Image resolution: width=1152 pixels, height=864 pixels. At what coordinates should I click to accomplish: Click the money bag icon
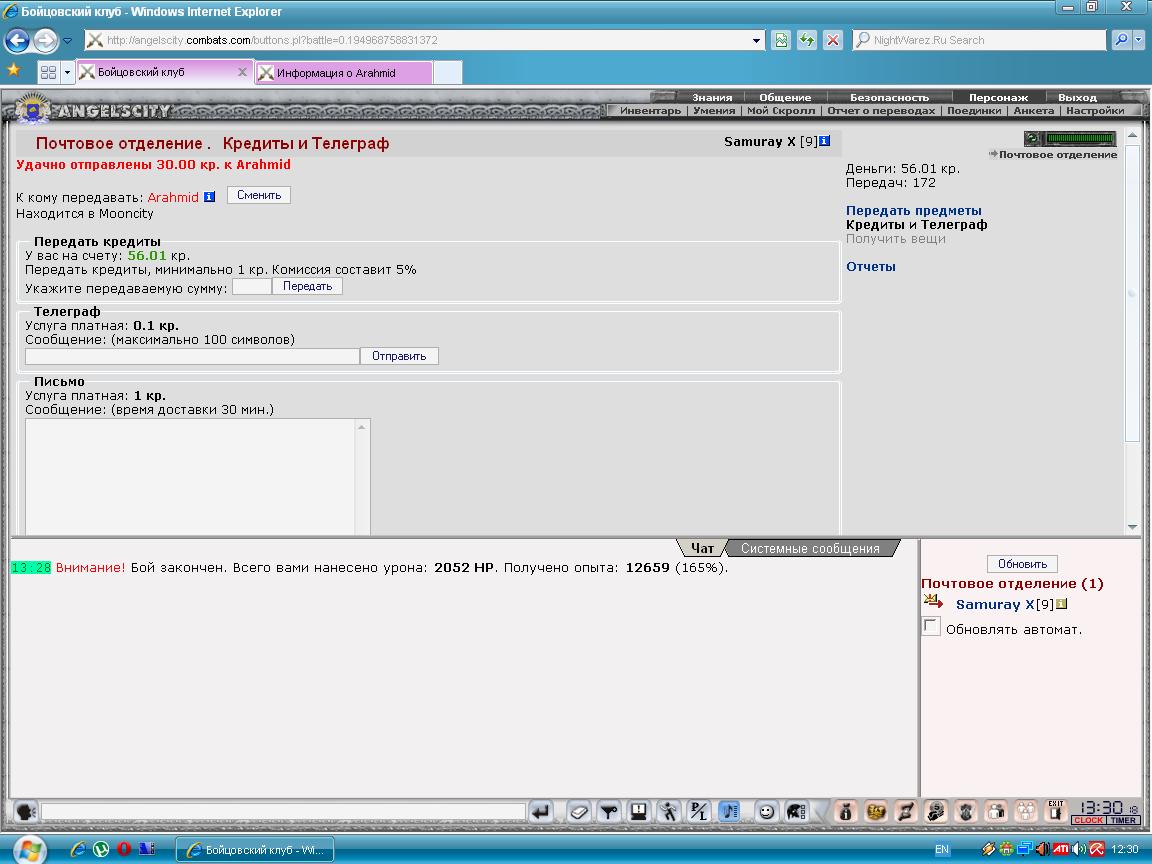(x=846, y=812)
